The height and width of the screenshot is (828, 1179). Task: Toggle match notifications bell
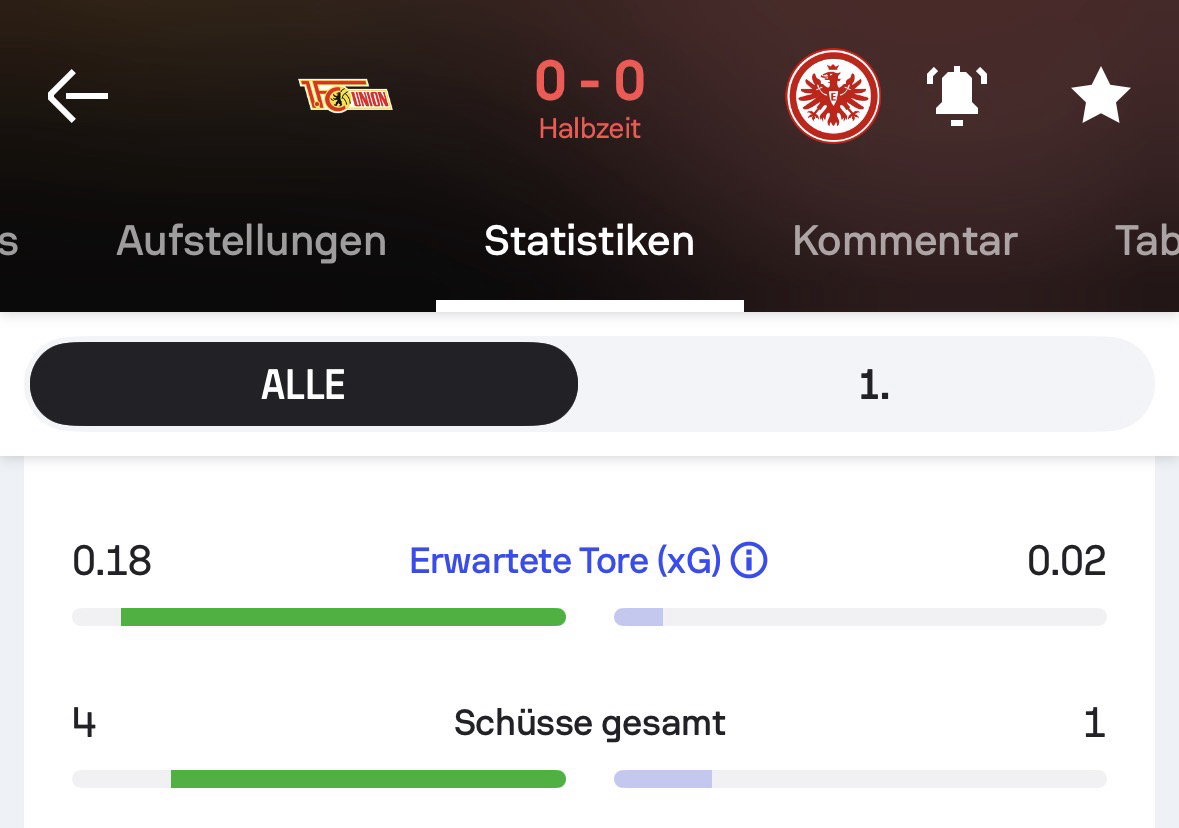(956, 96)
